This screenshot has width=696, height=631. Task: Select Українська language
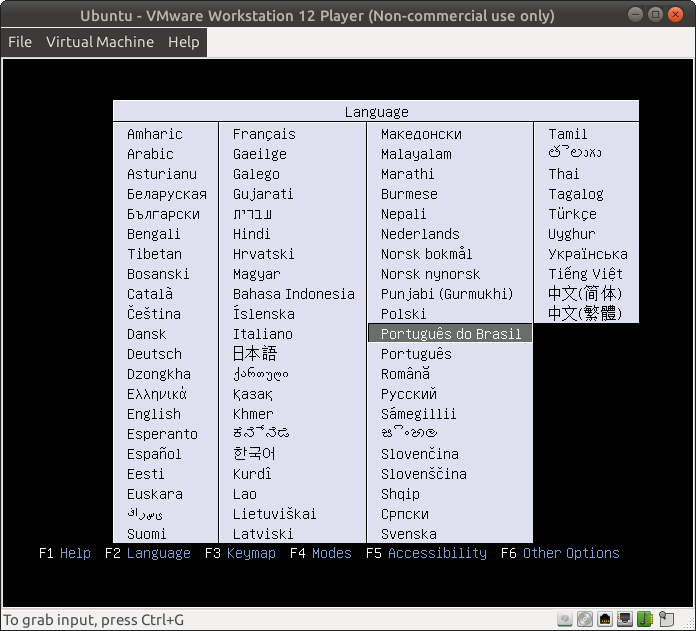[588, 254]
